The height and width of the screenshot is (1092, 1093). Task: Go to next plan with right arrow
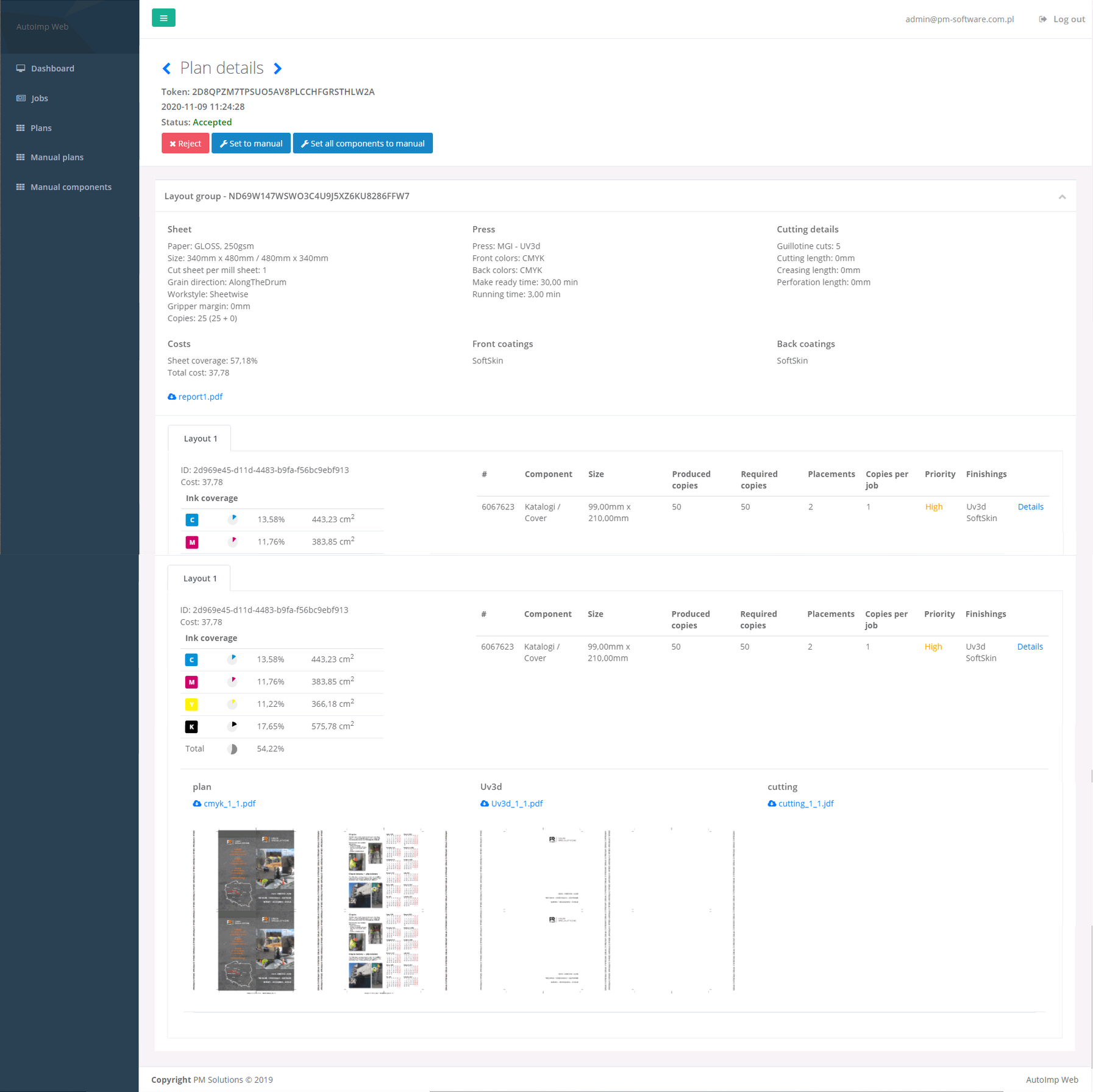[278, 69]
